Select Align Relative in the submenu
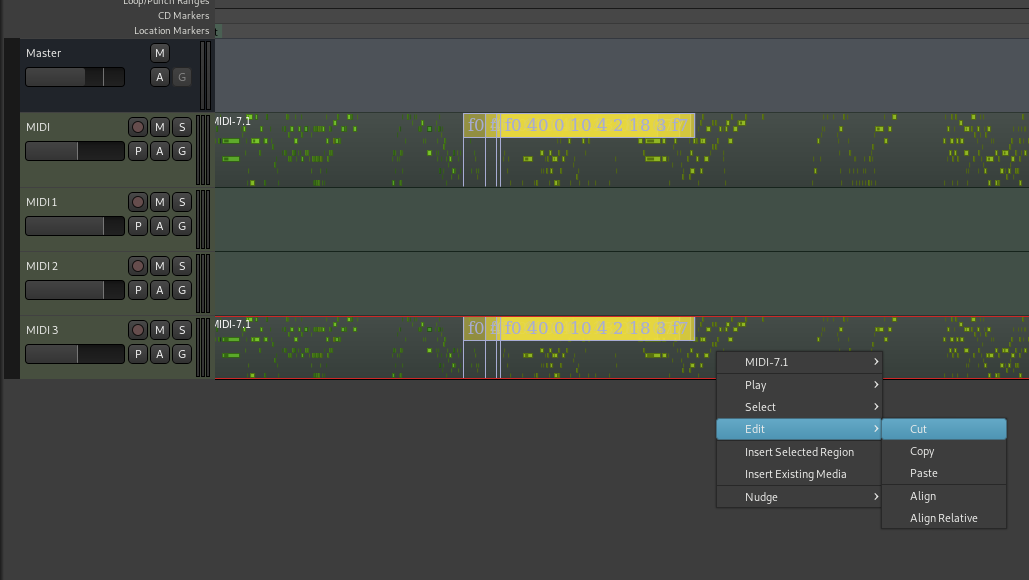This screenshot has width=1029, height=580. pyautogui.click(x=943, y=518)
